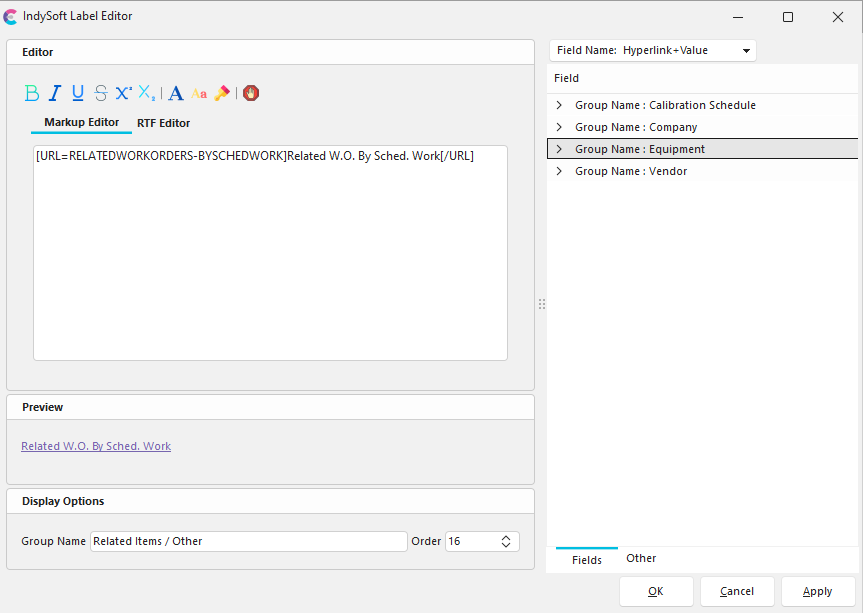863x613 pixels.
Task: Toggle bold formatting
Action: tap(32, 93)
